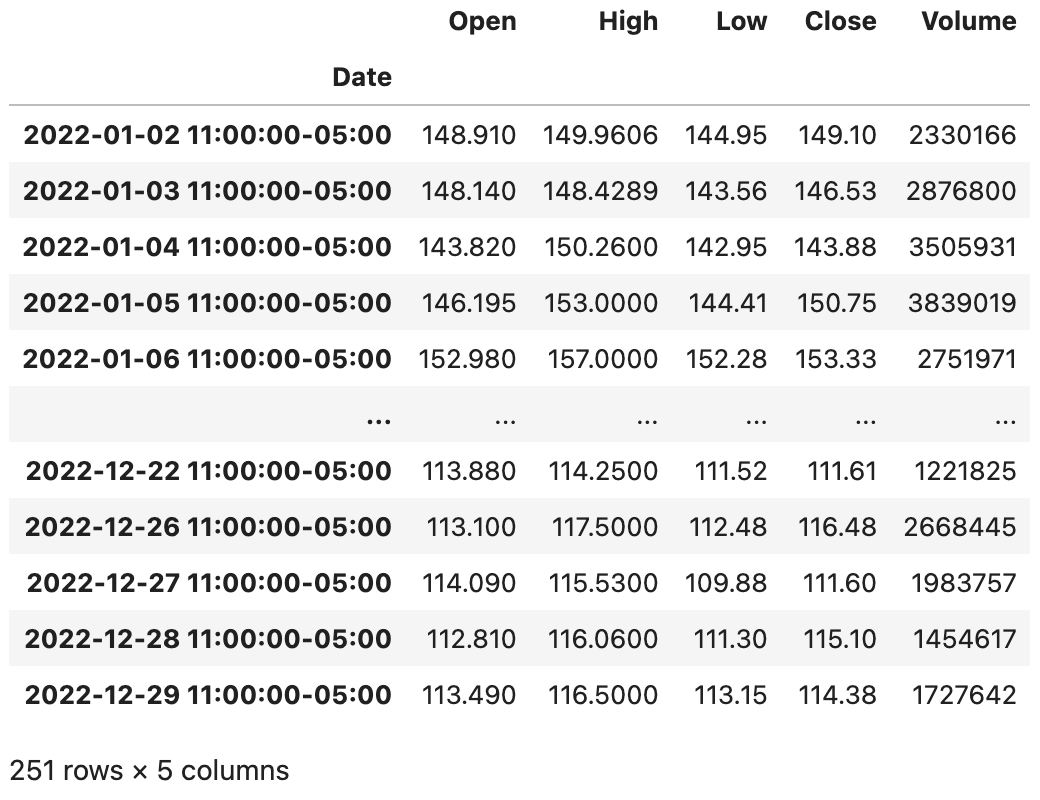1040x800 pixels.
Task: Click the Volume column header
Action: [x=968, y=22]
